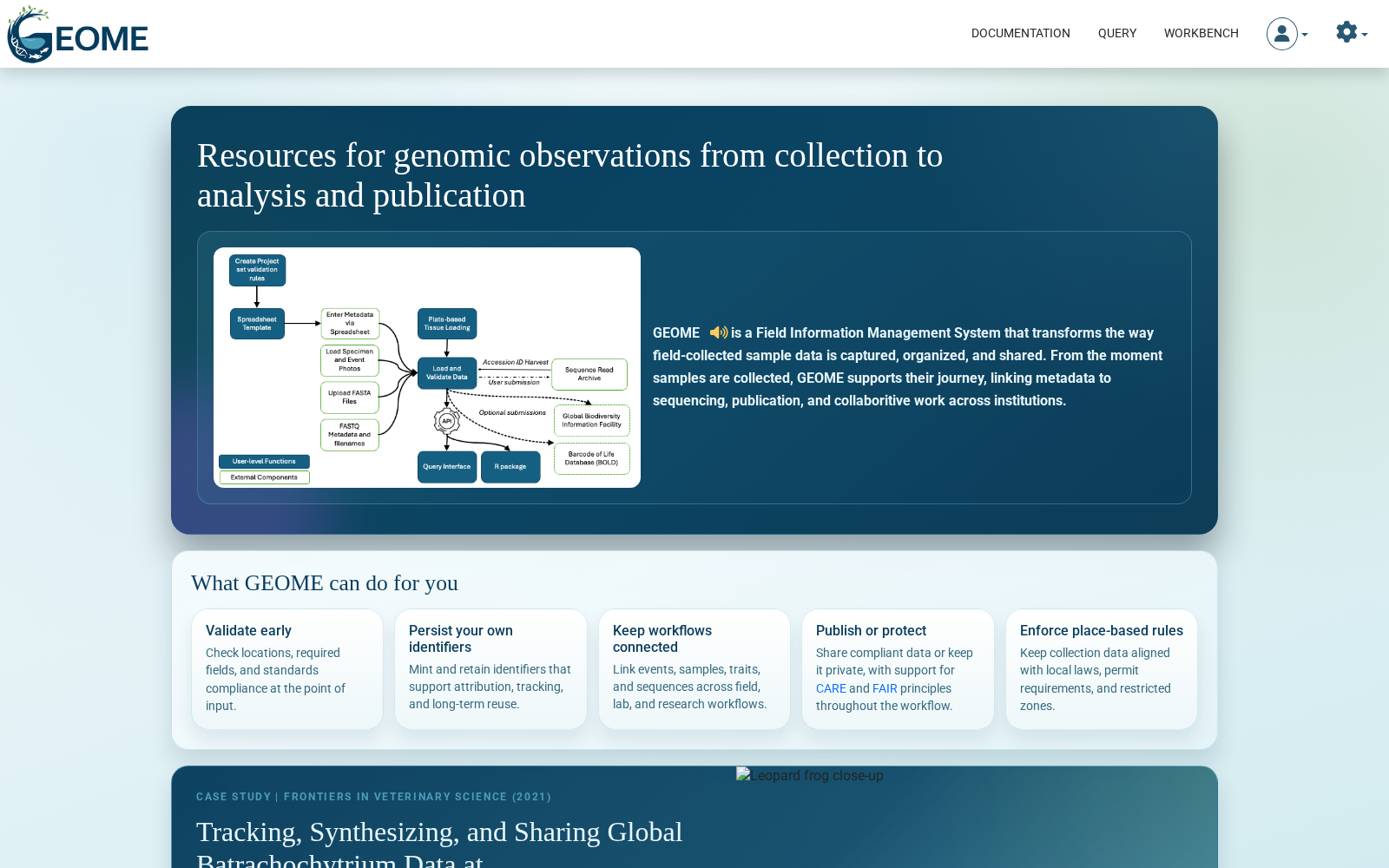The image size is (1389, 868).
Task: Play the GEOME pronunciation audio
Action: pyautogui.click(x=718, y=332)
